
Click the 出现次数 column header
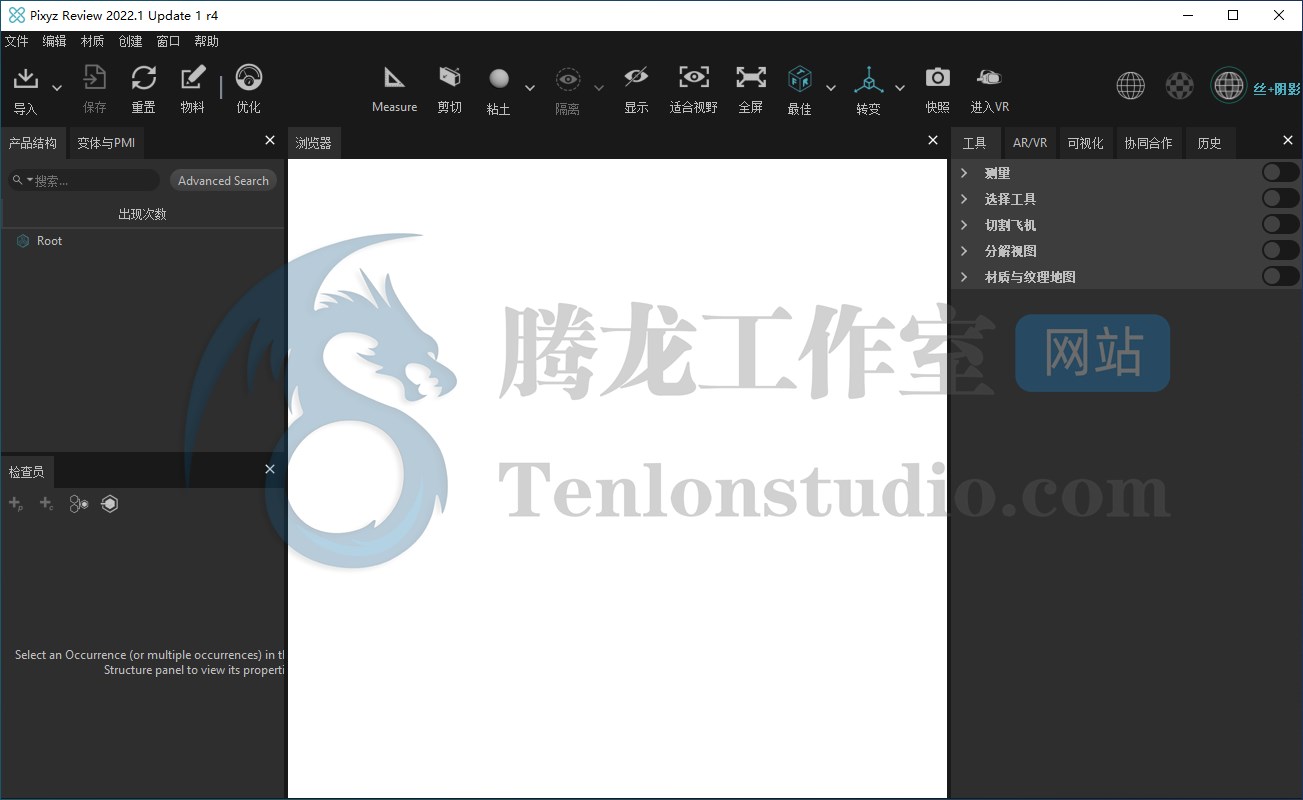click(142, 214)
